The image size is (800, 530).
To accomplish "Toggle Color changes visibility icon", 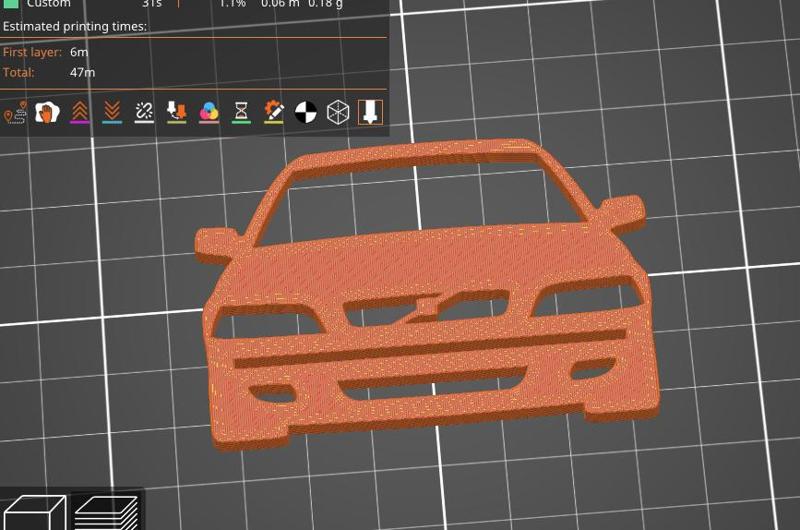I will (209, 112).
